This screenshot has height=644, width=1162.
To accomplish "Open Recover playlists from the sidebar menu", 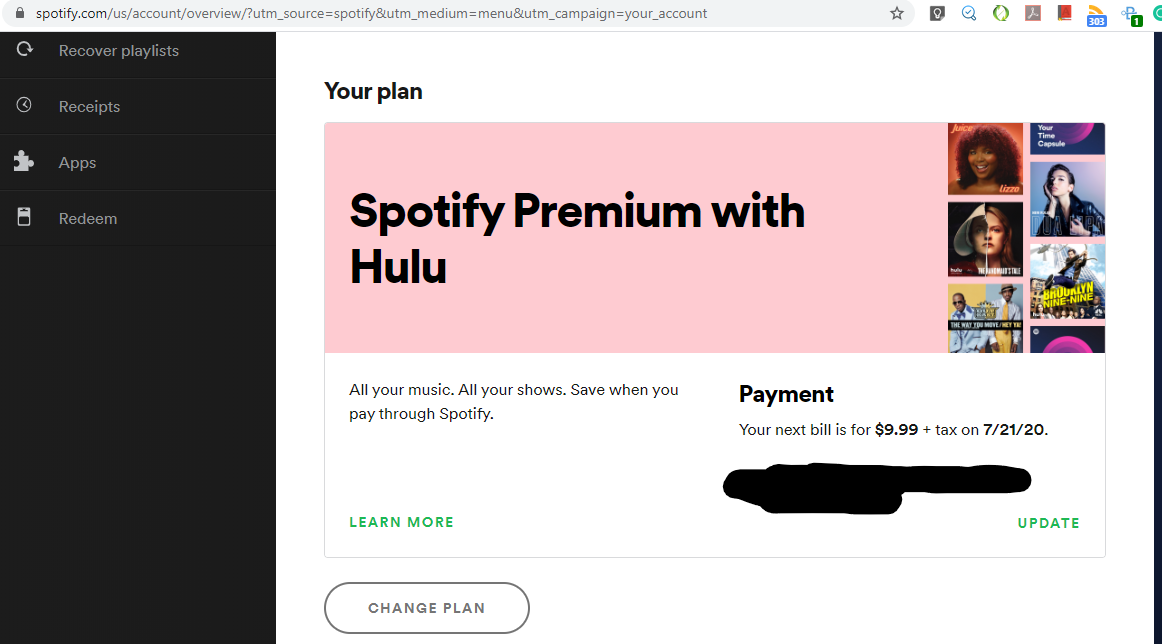I will tap(119, 51).
